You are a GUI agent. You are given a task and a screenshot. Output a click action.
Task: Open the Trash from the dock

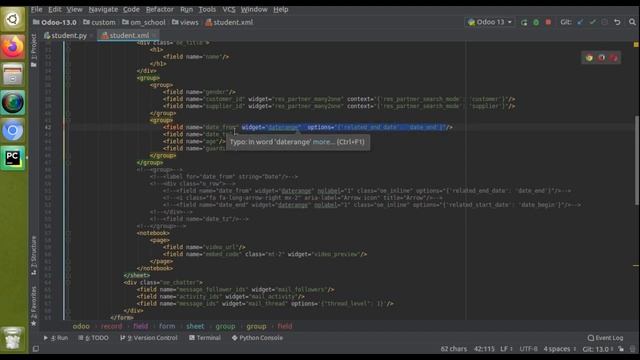tap(13, 338)
